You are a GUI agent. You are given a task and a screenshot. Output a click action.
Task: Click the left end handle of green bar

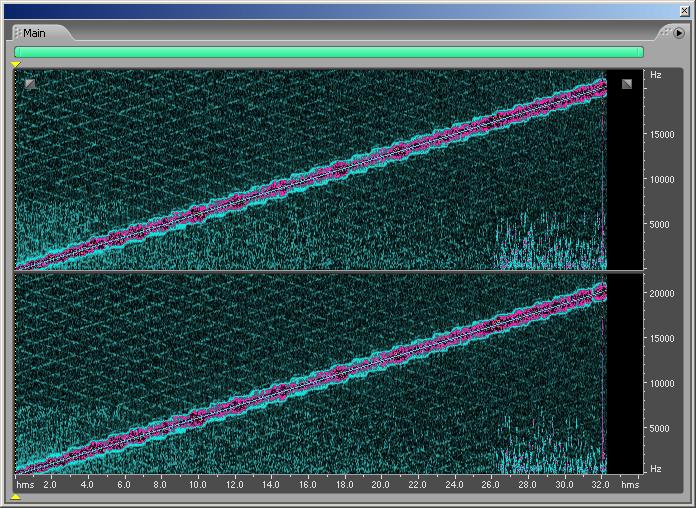tap(17, 52)
